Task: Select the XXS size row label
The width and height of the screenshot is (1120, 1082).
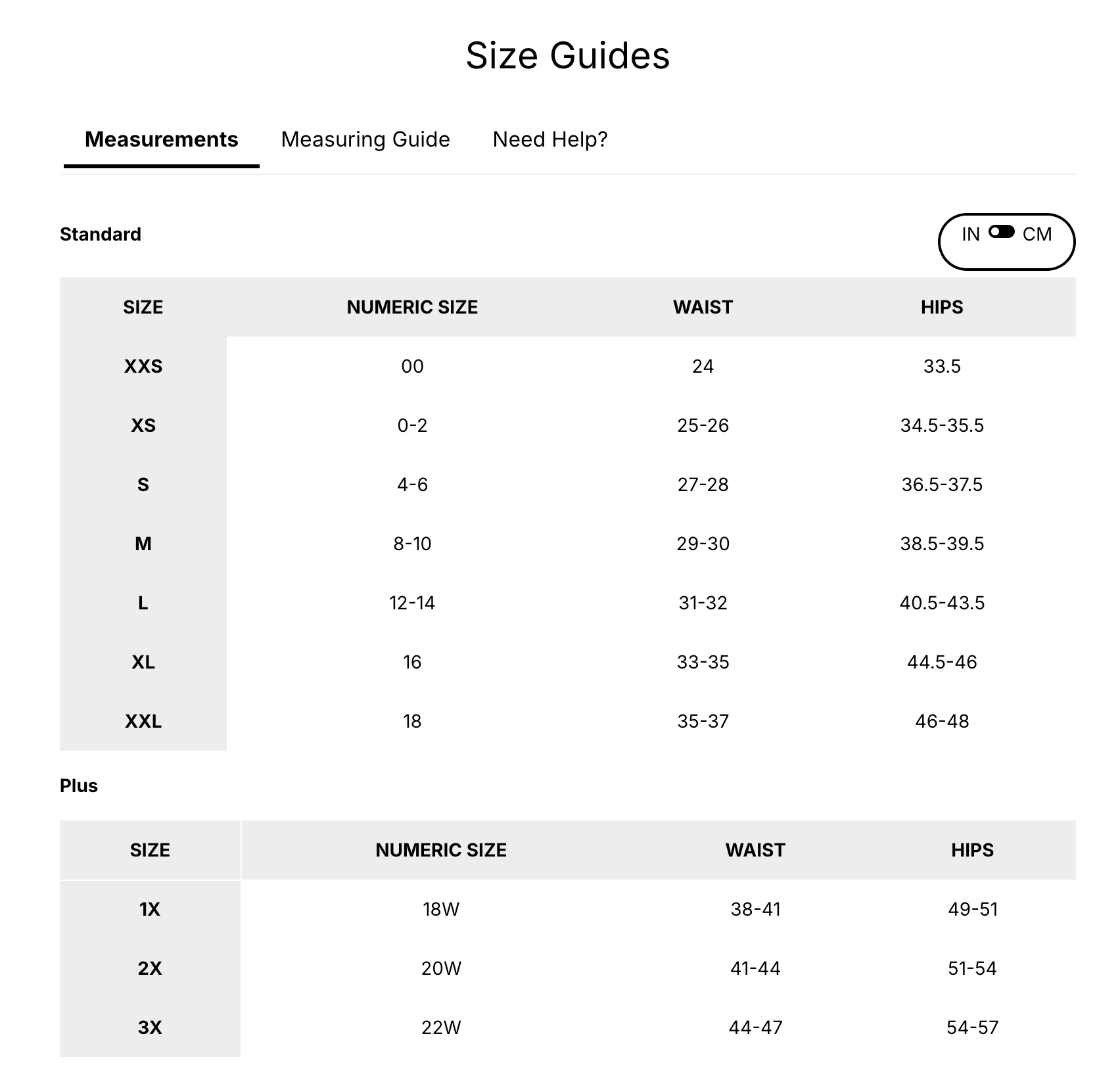Action: pyautogui.click(x=143, y=366)
